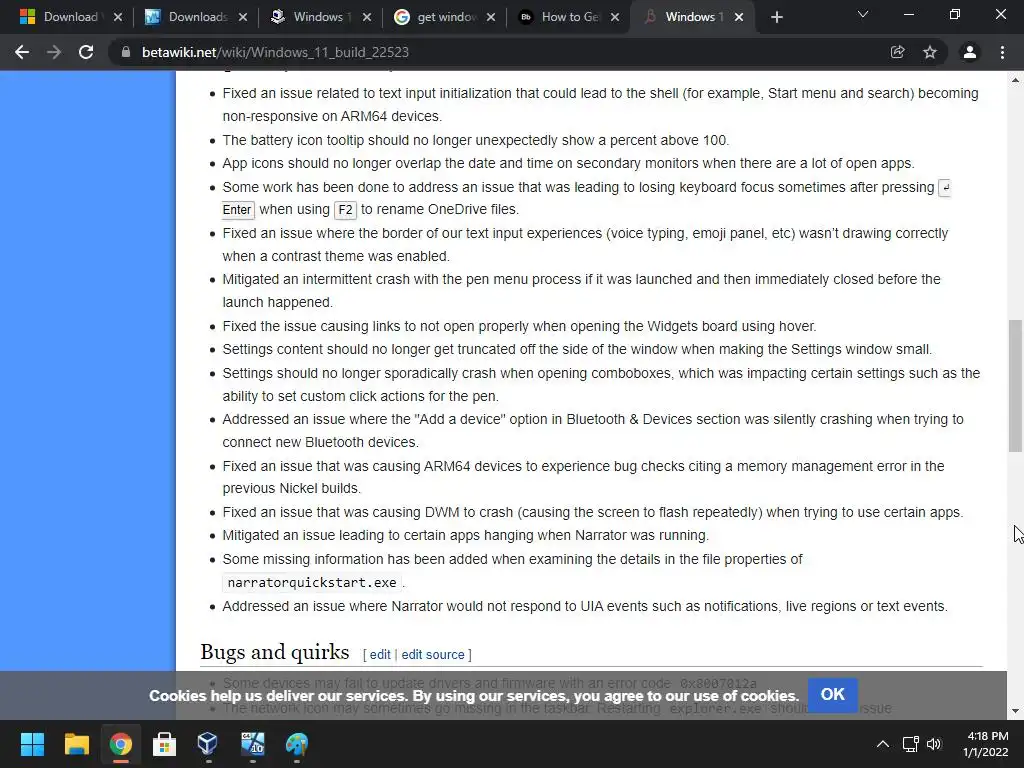Image resolution: width=1024 pixels, height=768 pixels.
Task: Click 'edit' link next to Bugs and quirks
Action: click(x=380, y=654)
